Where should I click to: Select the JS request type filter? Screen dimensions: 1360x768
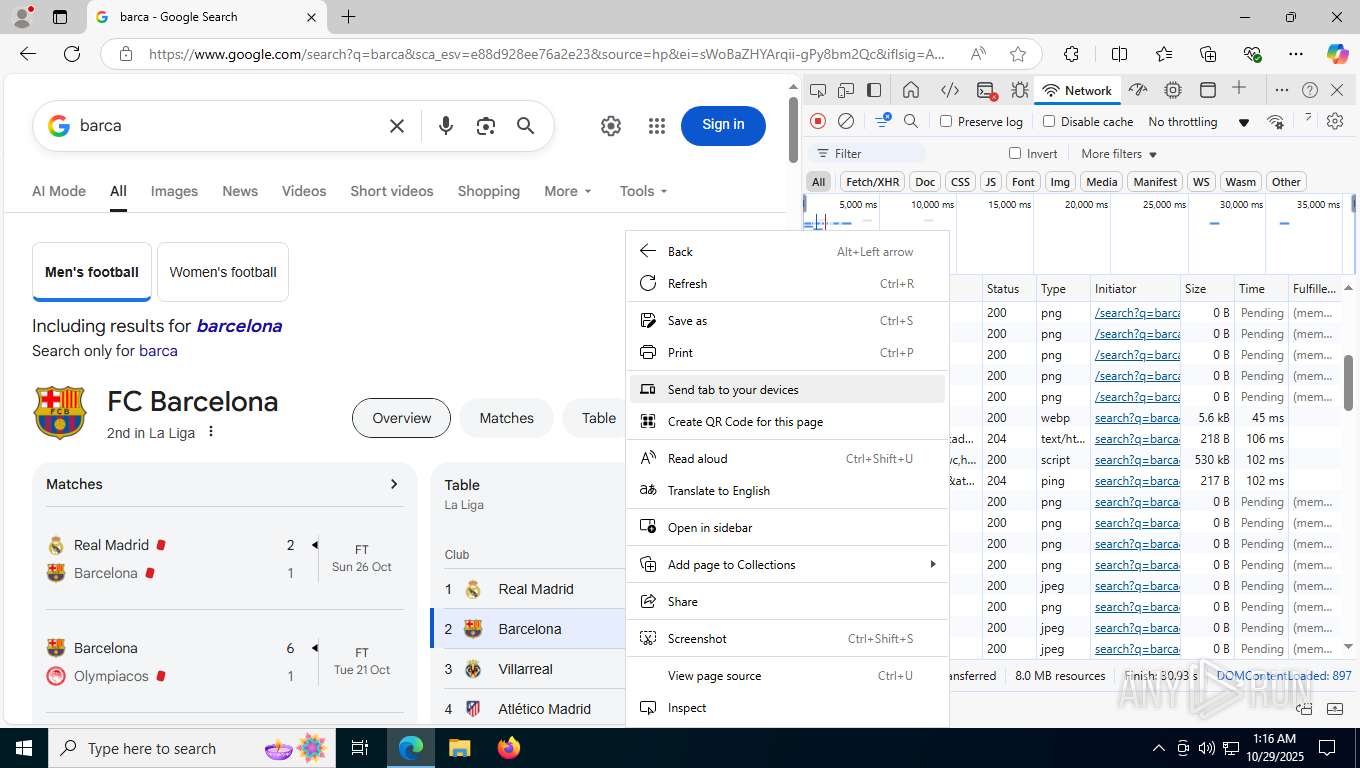coord(990,182)
